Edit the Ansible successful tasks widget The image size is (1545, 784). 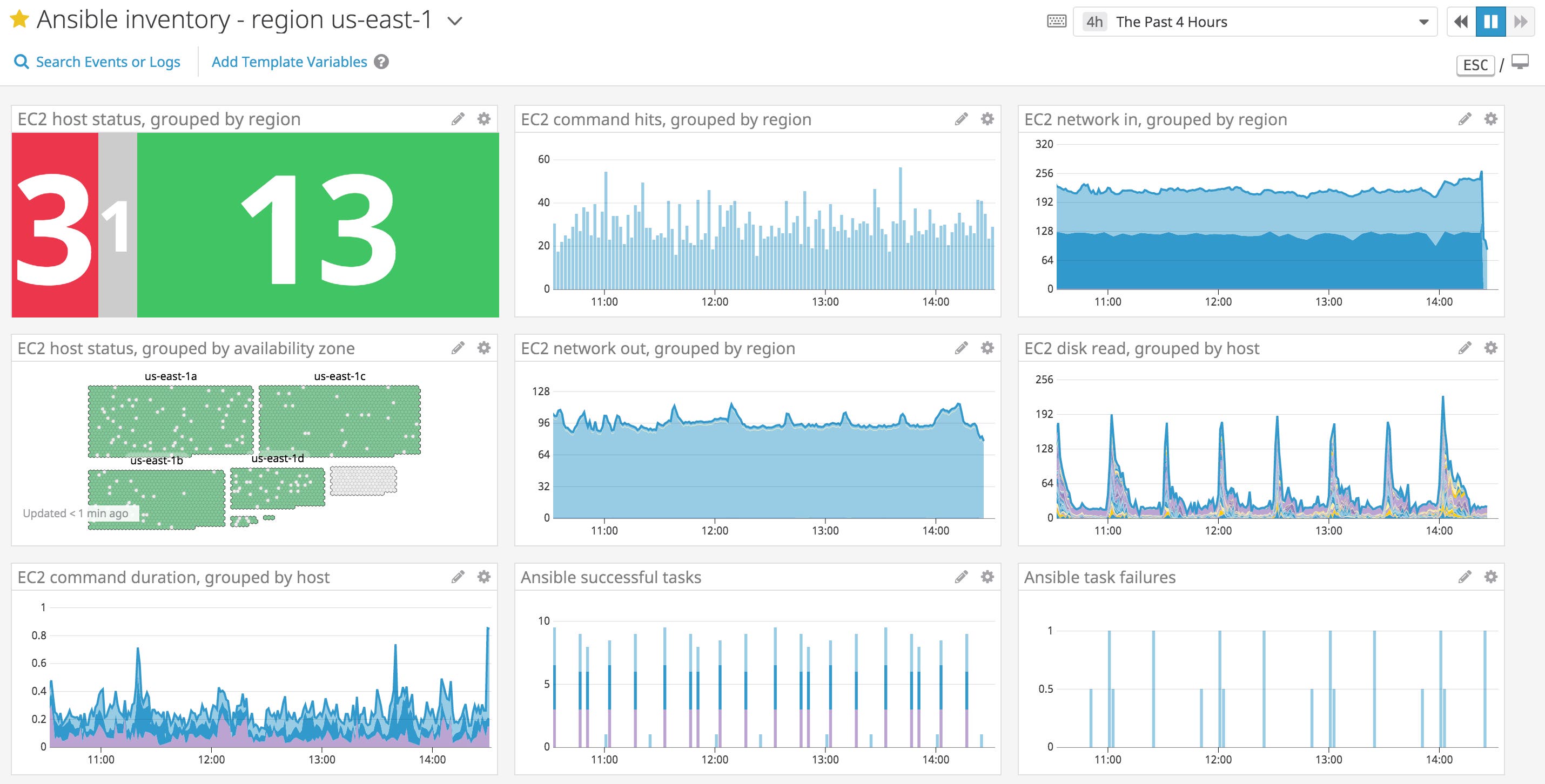click(x=961, y=577)
